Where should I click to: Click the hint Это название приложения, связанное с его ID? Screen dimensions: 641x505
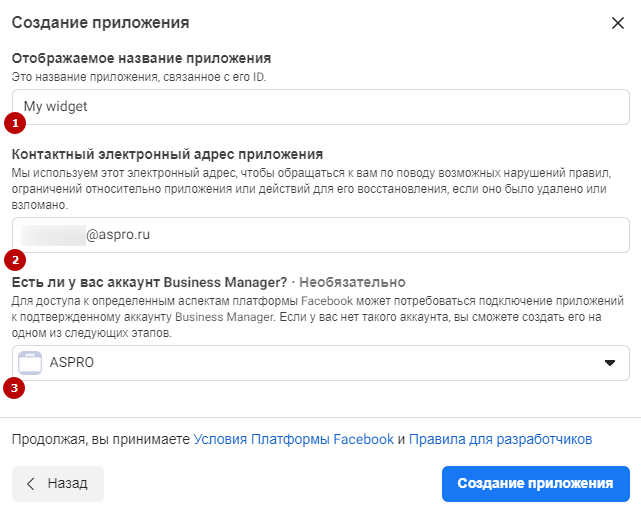tap(139, 77)
